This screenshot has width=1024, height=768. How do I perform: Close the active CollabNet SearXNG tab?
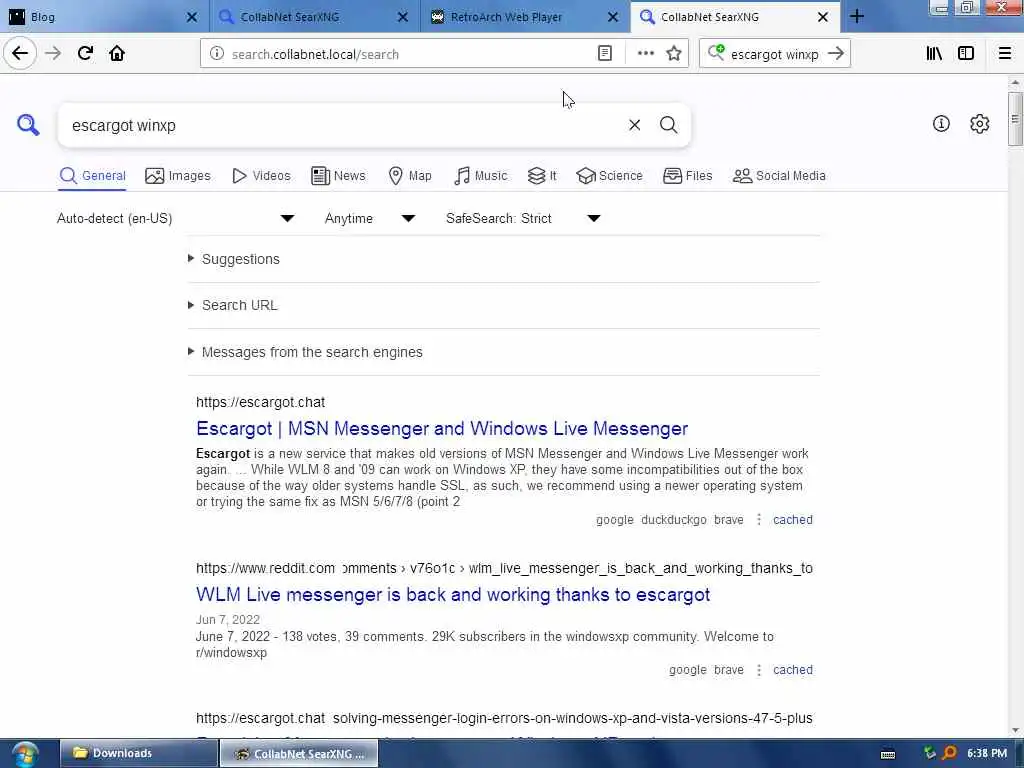click(823, 17)
